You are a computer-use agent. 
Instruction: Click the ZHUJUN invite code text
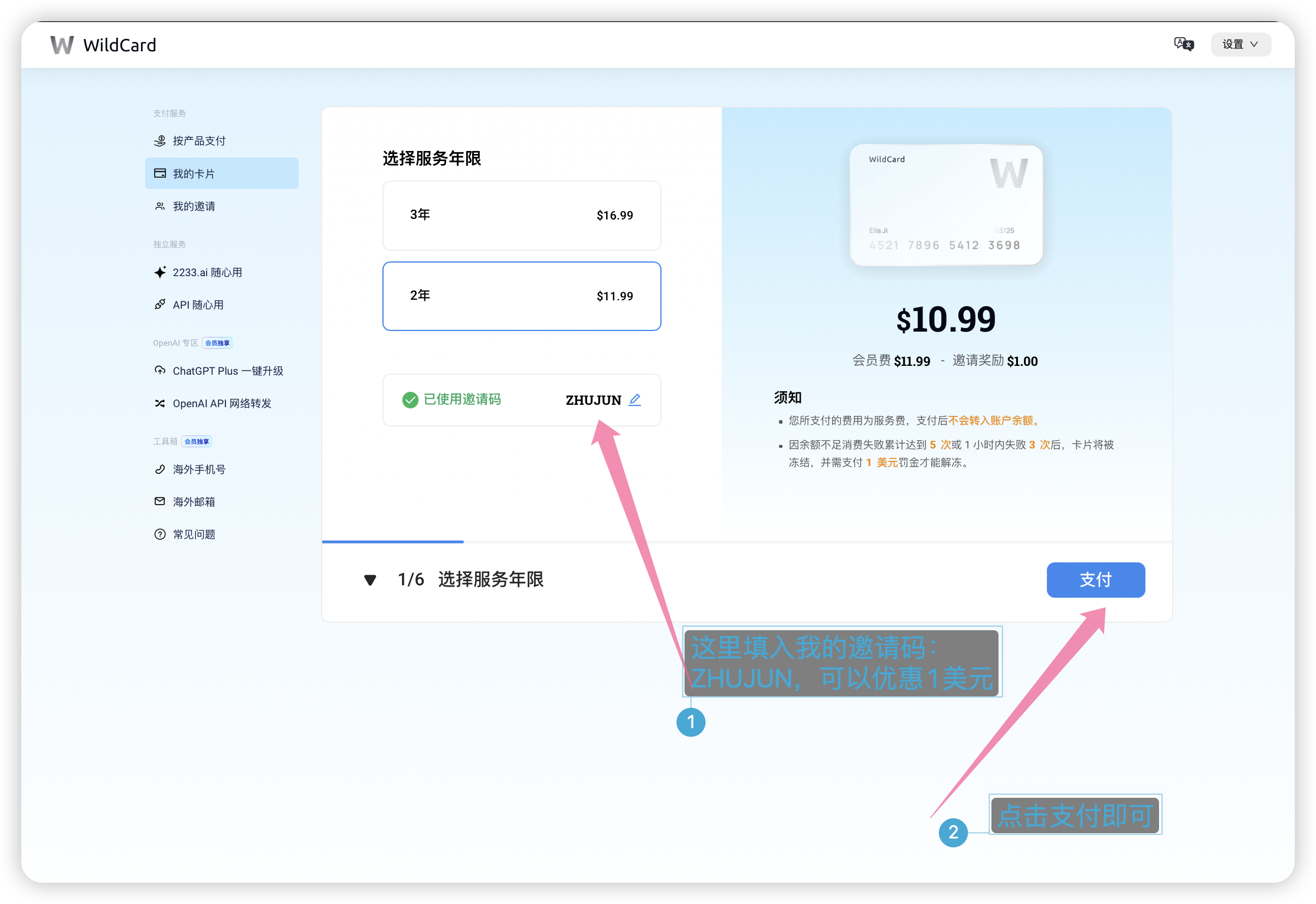coord(593,399)
